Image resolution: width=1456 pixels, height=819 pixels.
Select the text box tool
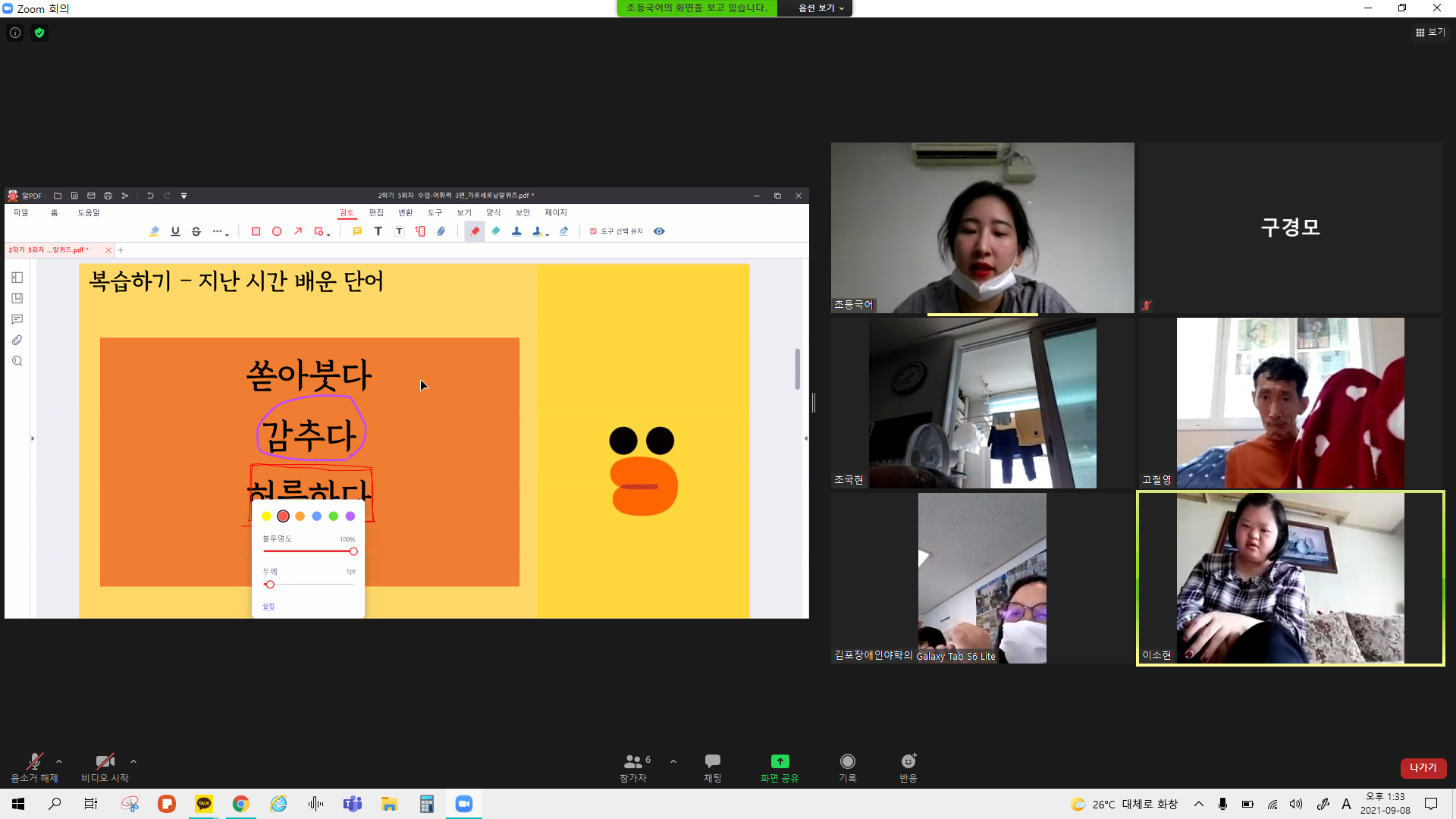(400, 231)
